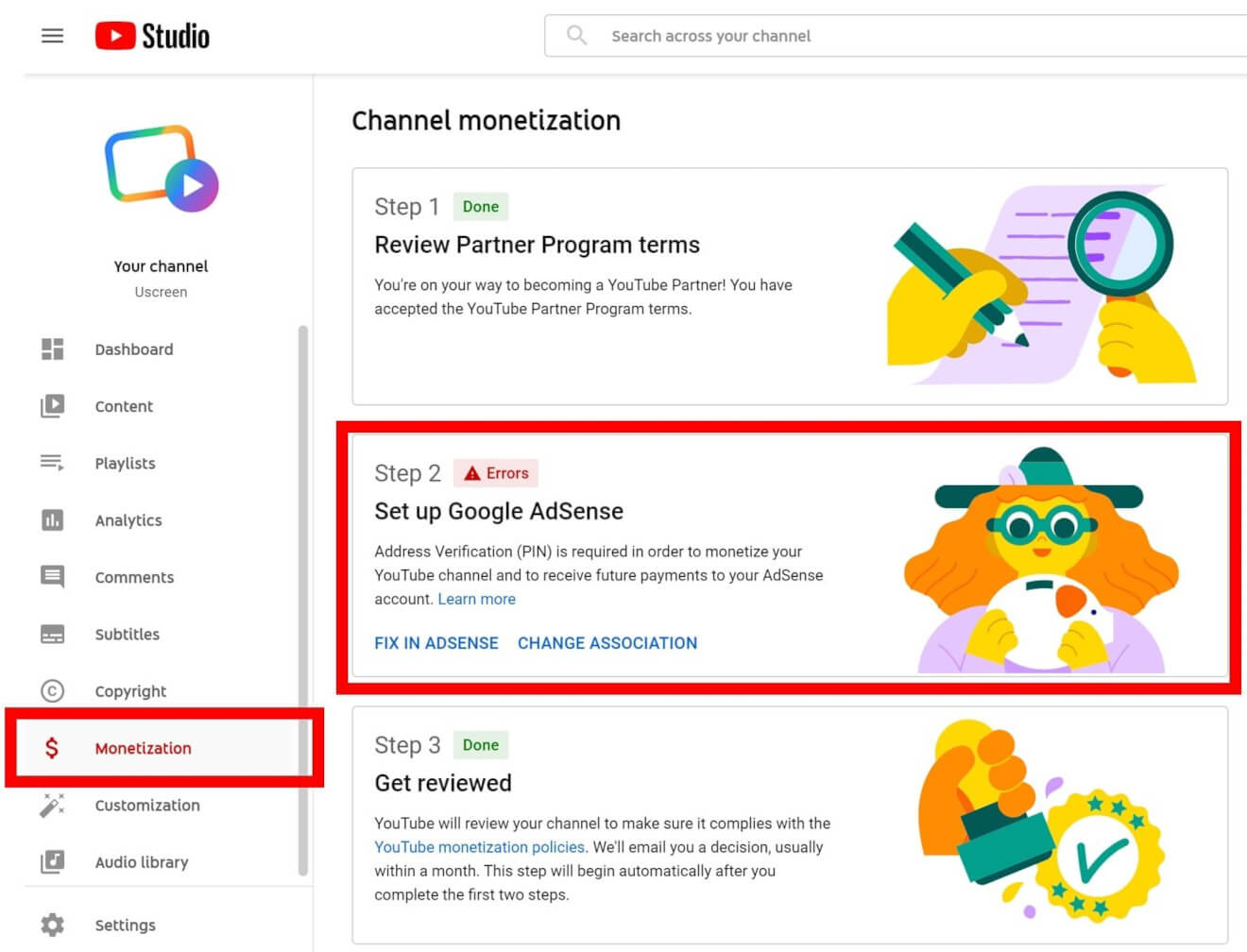Select Monetization in the sidebar menu
1247x952 pixels.
[144, 747]
